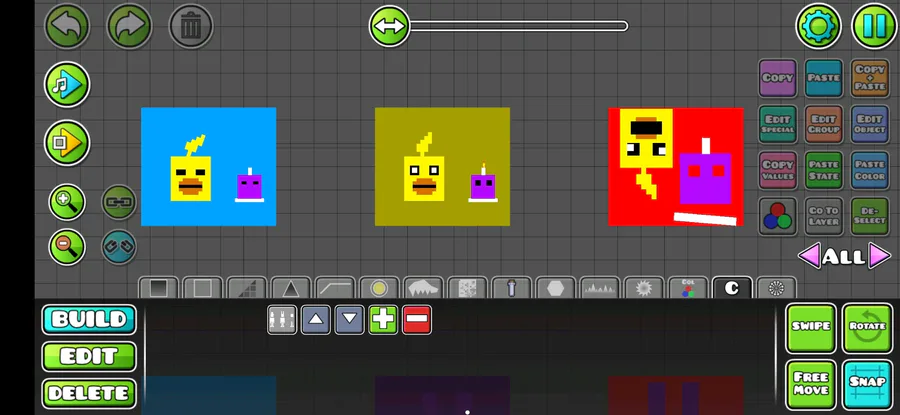
Task: Open the ground spikes decoration tab
Action: (x=600, y=288)
